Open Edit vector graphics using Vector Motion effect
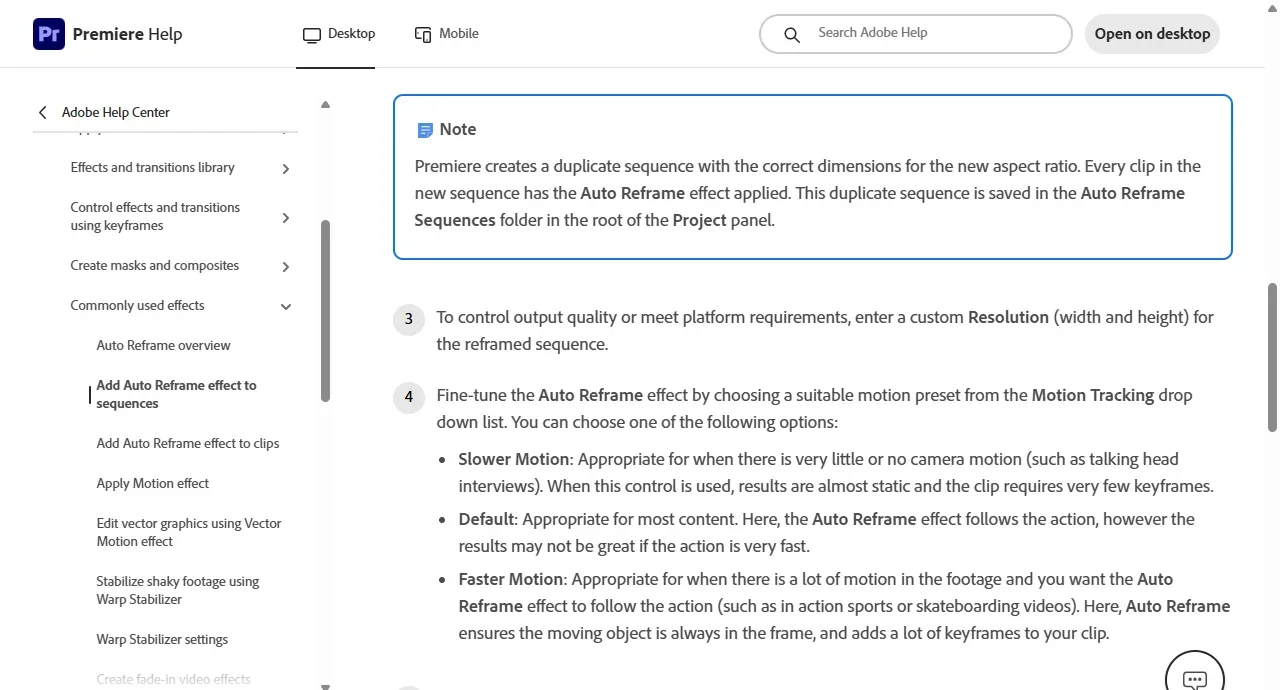Screen dimensions: 1280x690 [189, 533]
